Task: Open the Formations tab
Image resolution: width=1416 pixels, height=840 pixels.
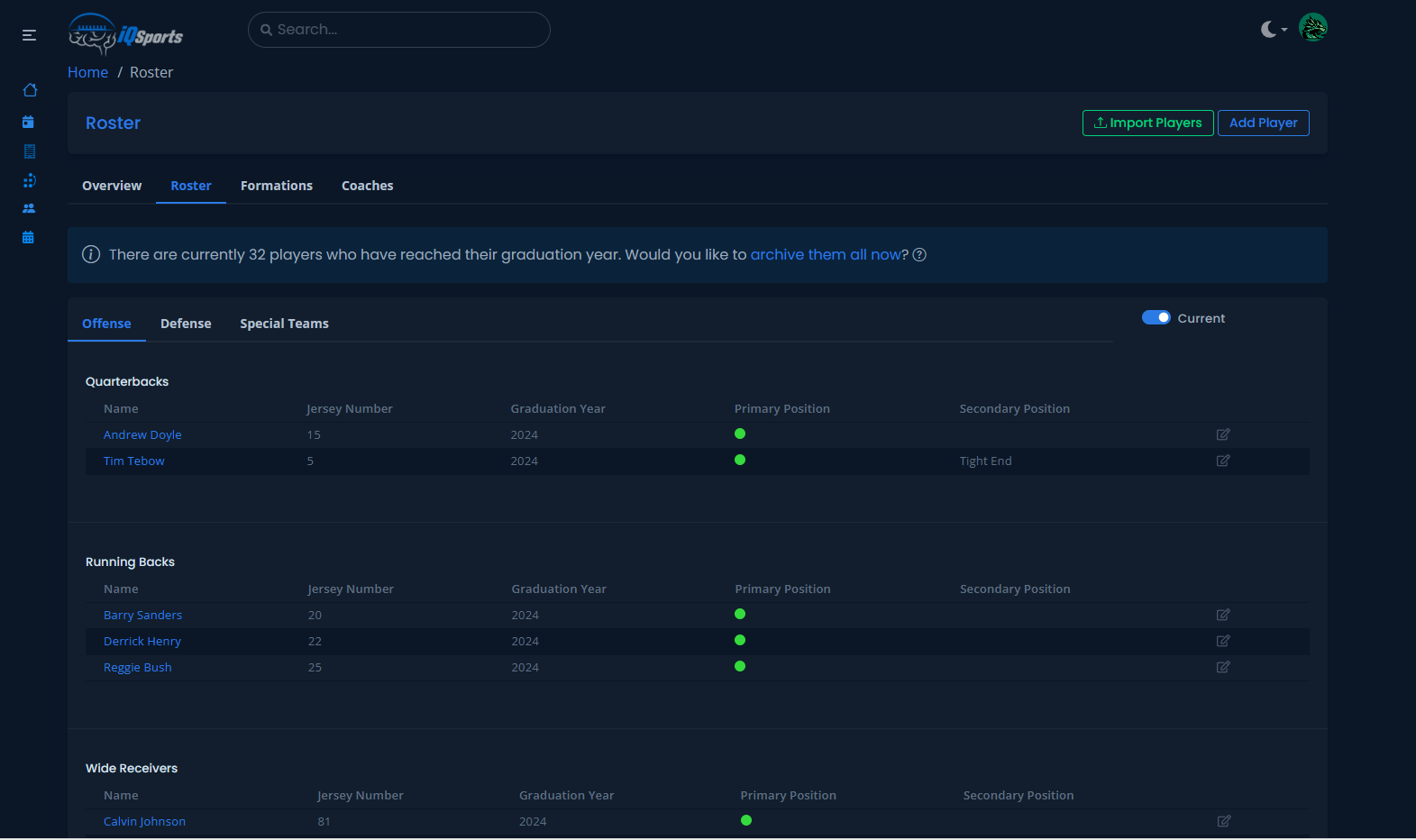Action: tap(277, 186)
